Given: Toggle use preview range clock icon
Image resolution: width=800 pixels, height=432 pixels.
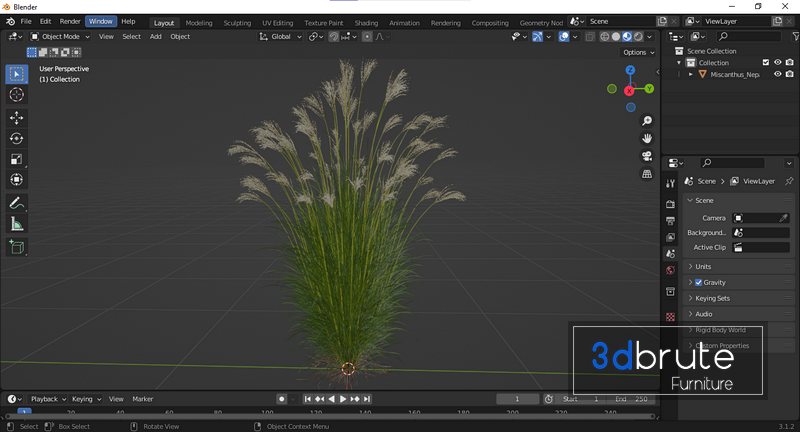Looking at the screenshot, I should click(548, 399).
